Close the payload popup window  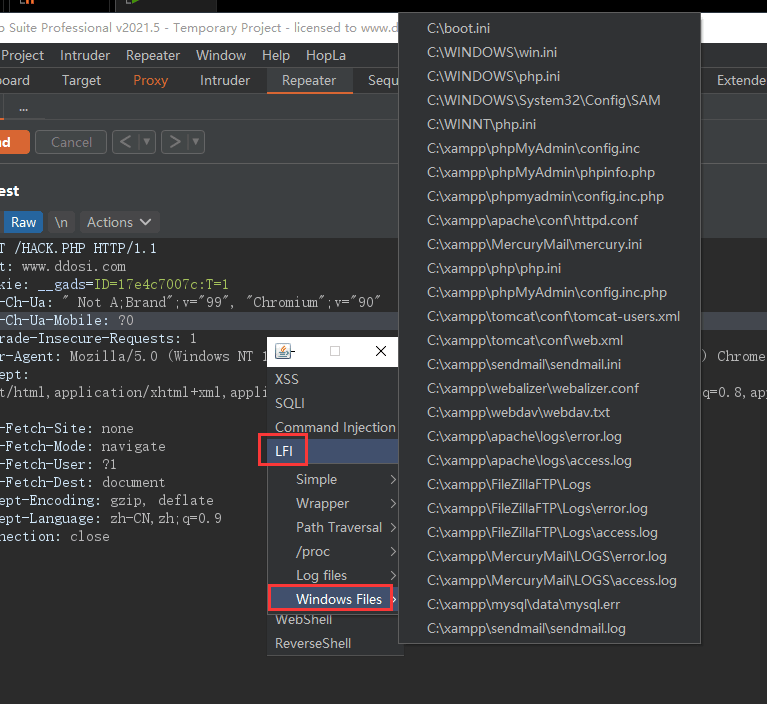click(x=381, y=351)
